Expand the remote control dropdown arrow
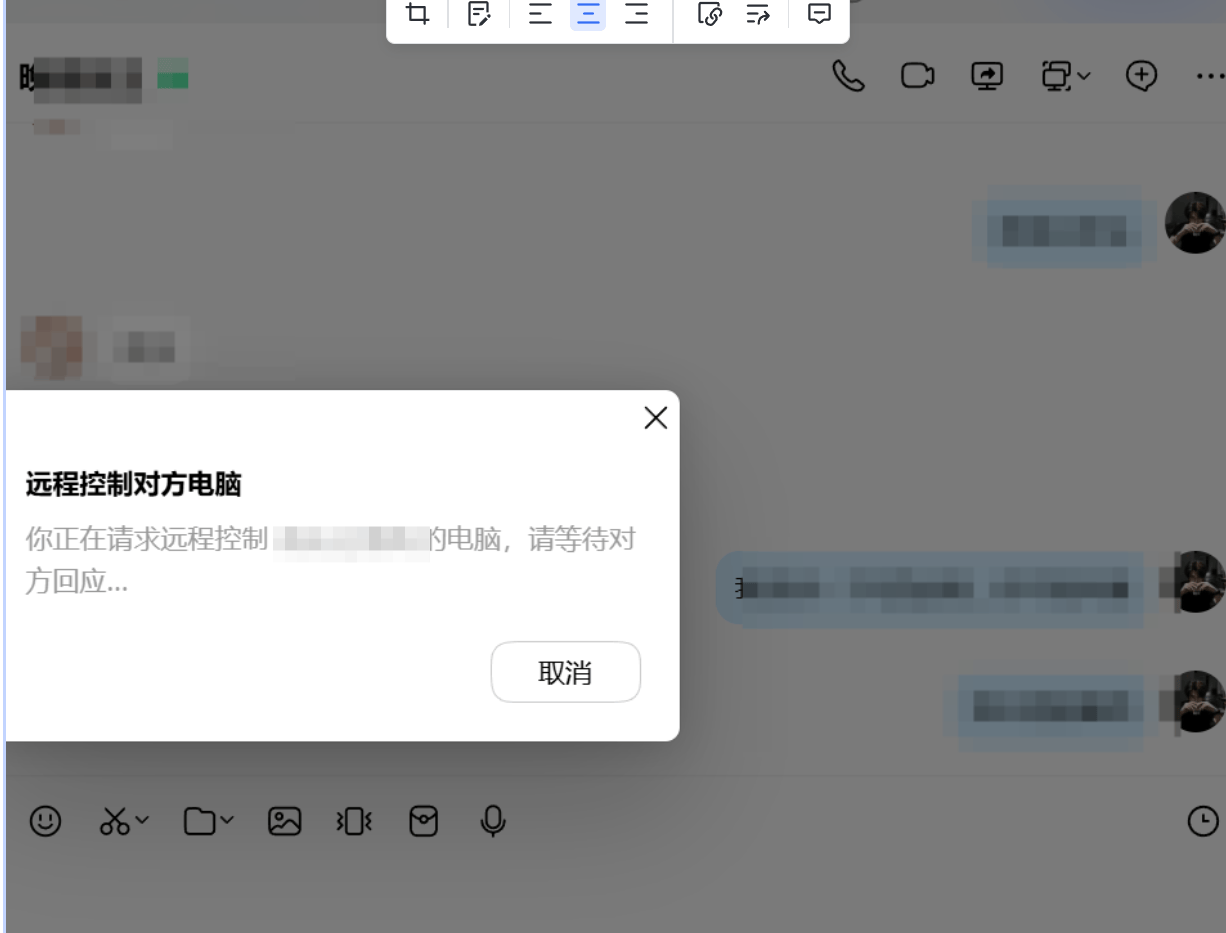Screen dimensions: 1226x933 coord(1084,76)
